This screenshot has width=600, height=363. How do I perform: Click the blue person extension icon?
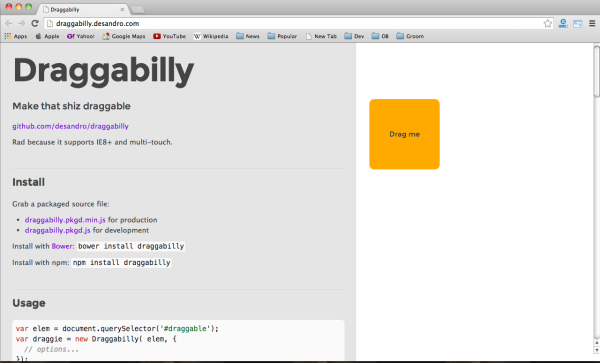coord(563,23)
